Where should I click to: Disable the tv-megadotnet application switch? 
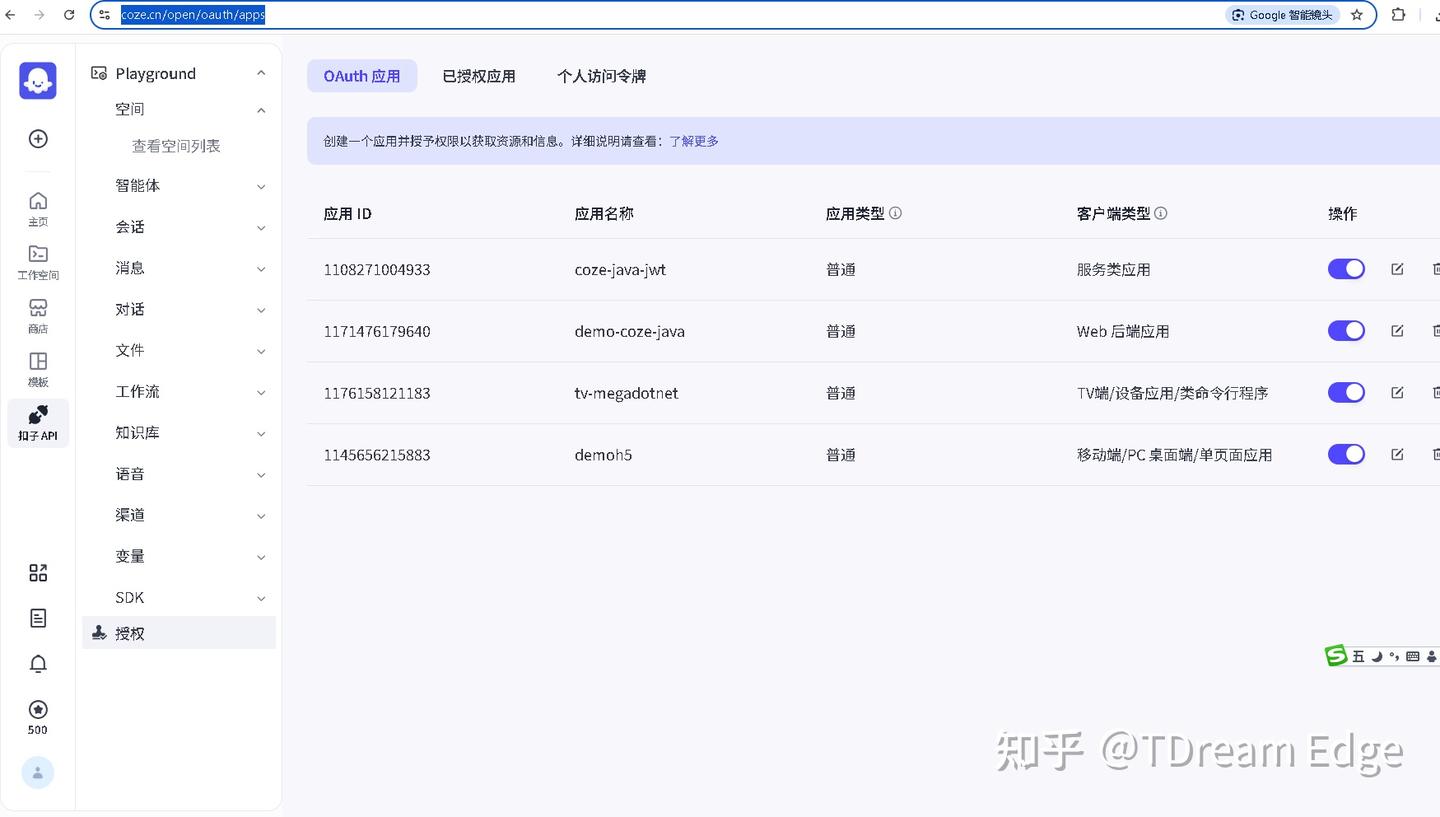(x=1346, y=392)
